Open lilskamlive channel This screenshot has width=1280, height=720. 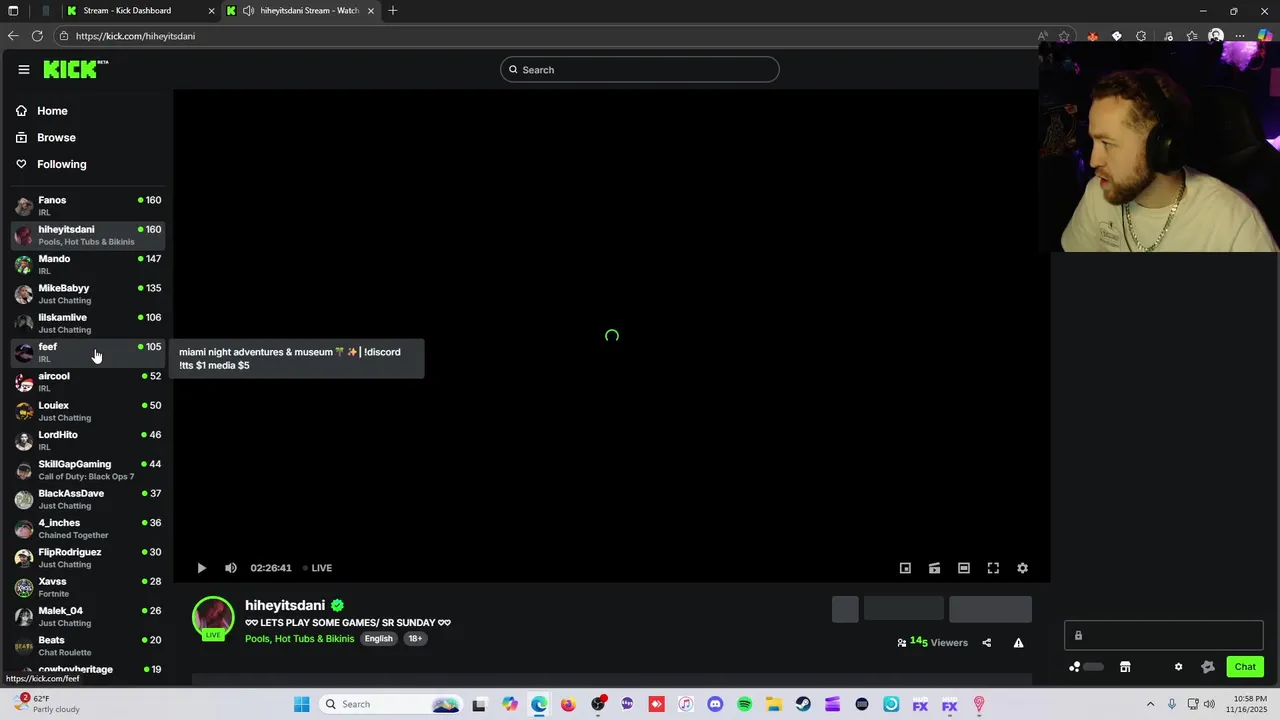pos(88,323)
